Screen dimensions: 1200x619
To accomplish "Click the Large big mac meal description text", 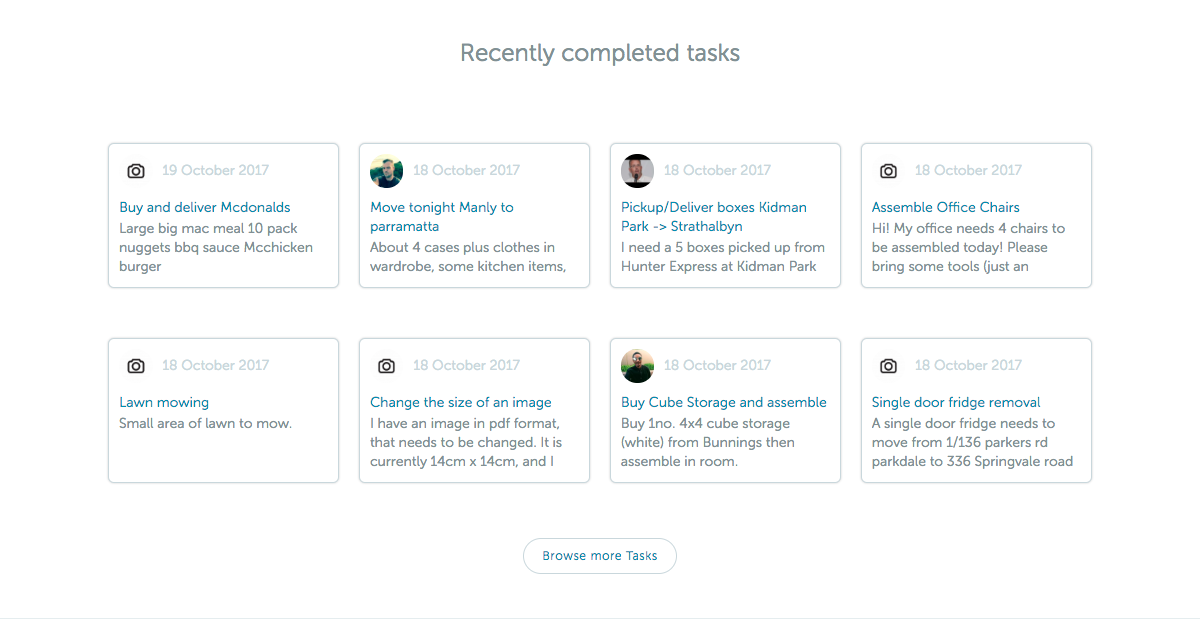I will click(x=216, y=247).
